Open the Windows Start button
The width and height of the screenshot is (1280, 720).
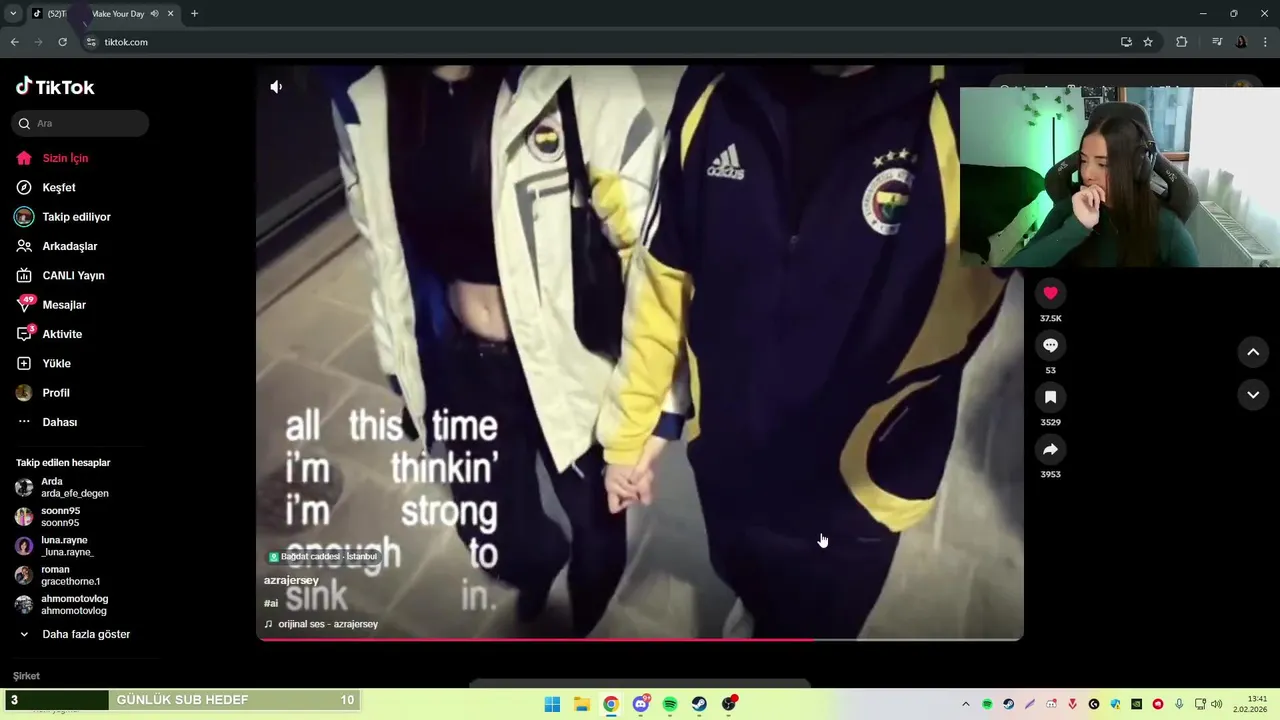(x=552, y=704)
